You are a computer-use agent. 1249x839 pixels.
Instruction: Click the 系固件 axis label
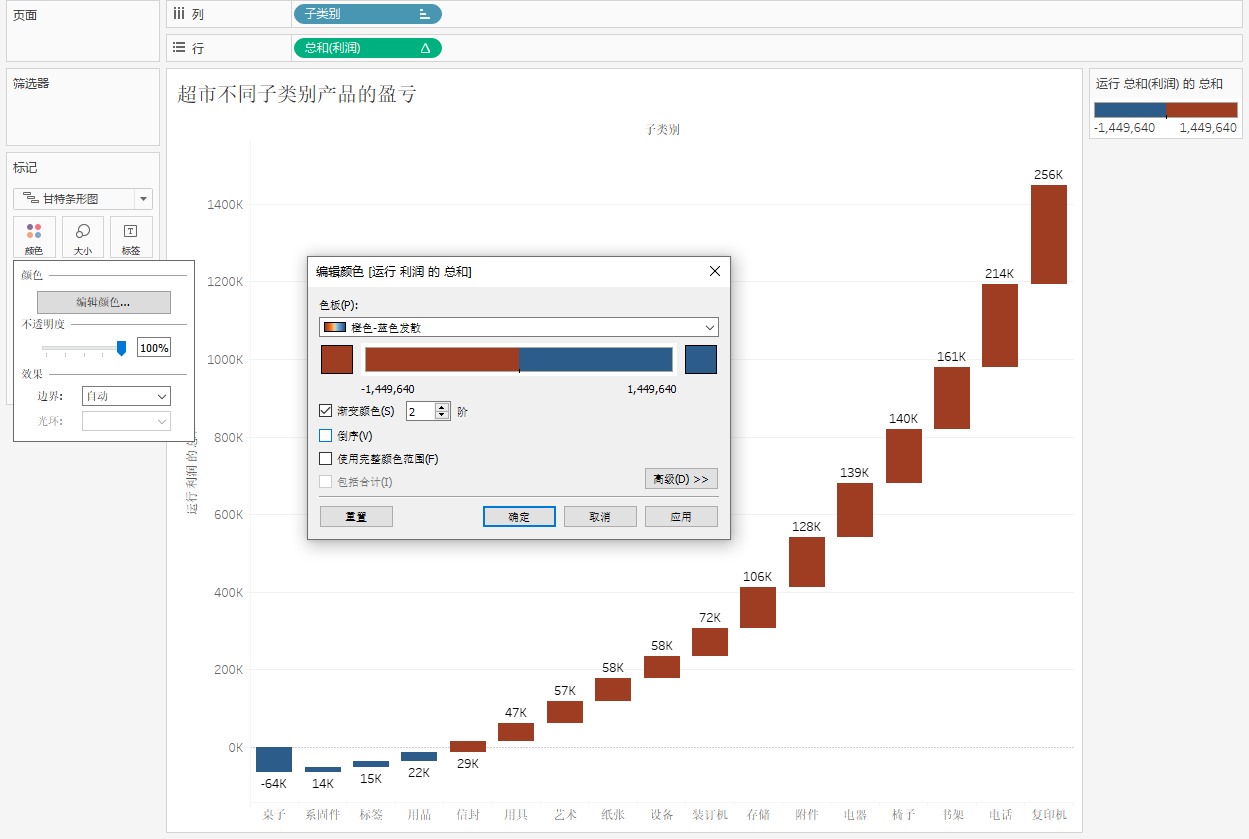coord(323,815)
